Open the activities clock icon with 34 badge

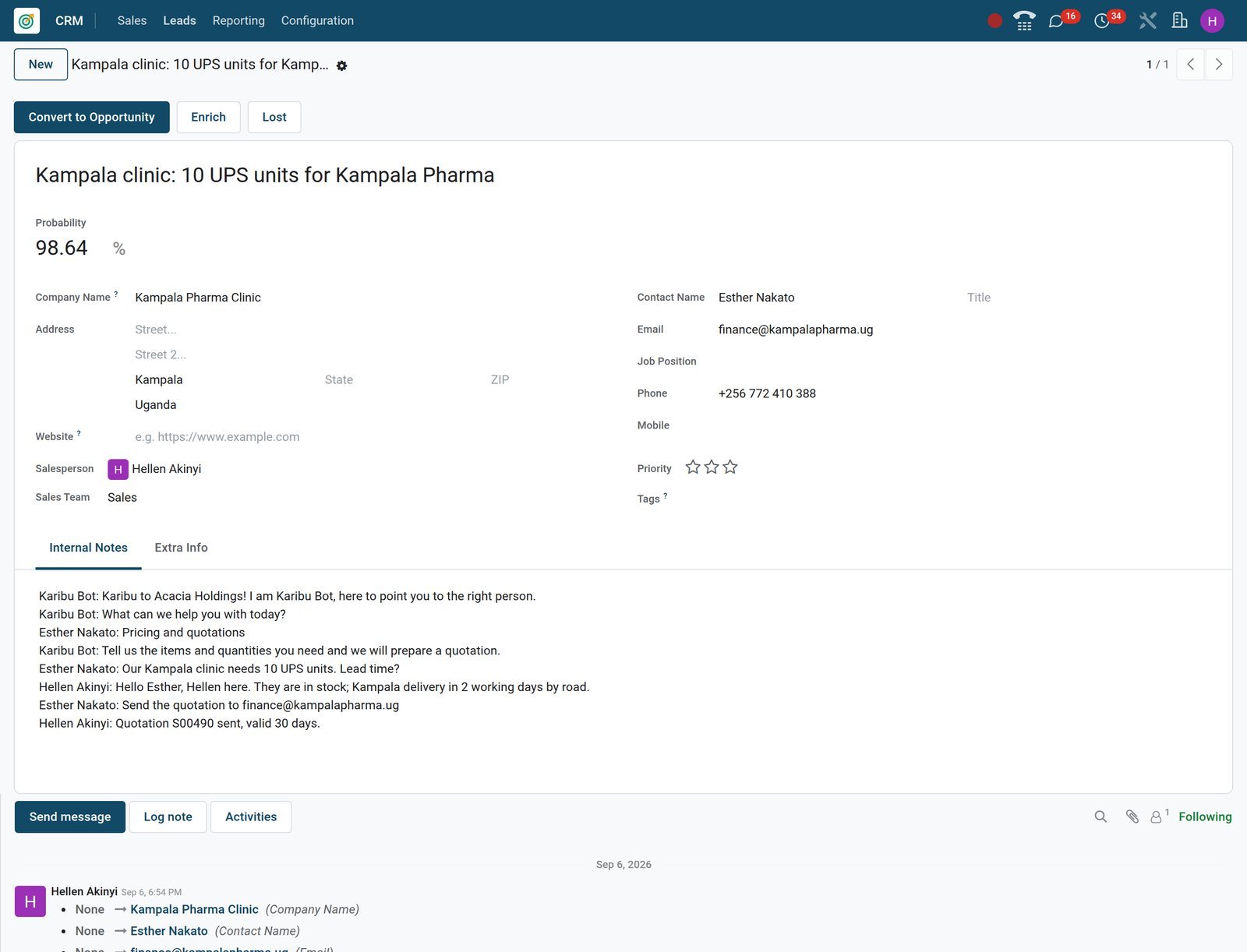tap(1101, 21)
